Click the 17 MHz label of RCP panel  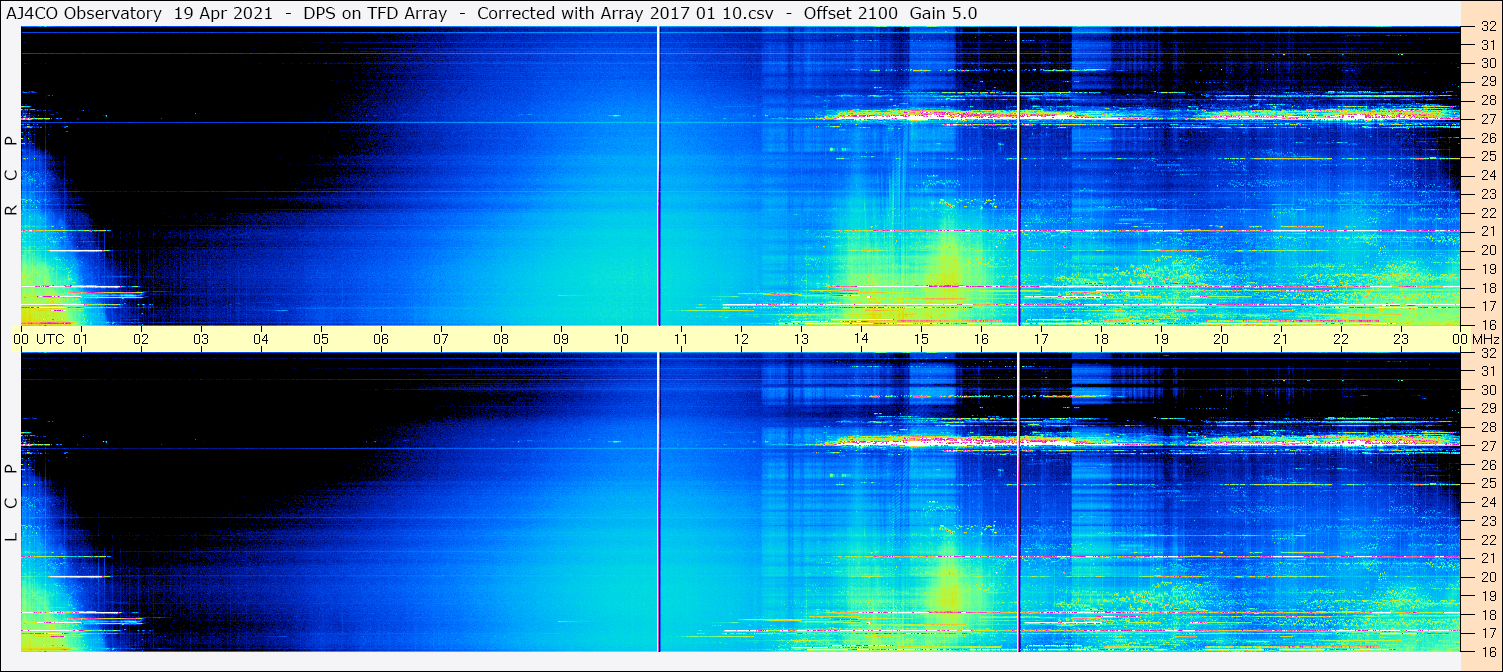coord(1487,306)
